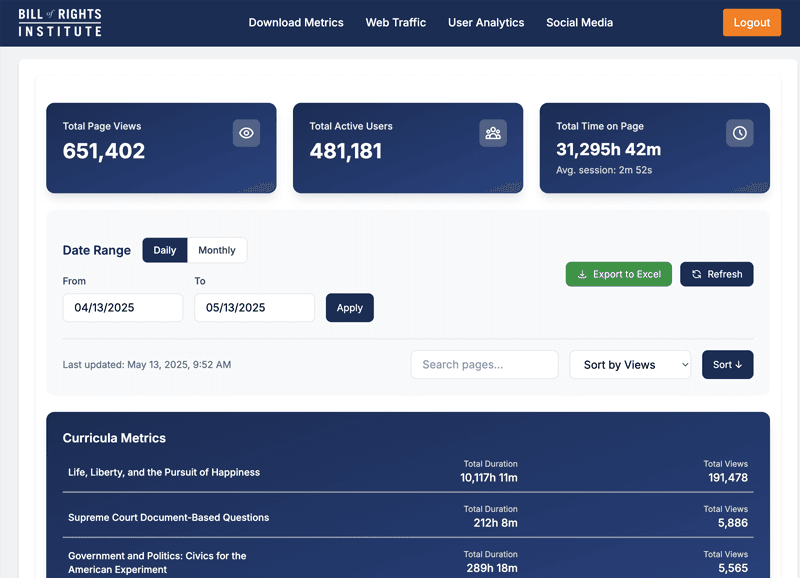Click the Sort direction button
The image size is (800, 578).
click(728, 365)
